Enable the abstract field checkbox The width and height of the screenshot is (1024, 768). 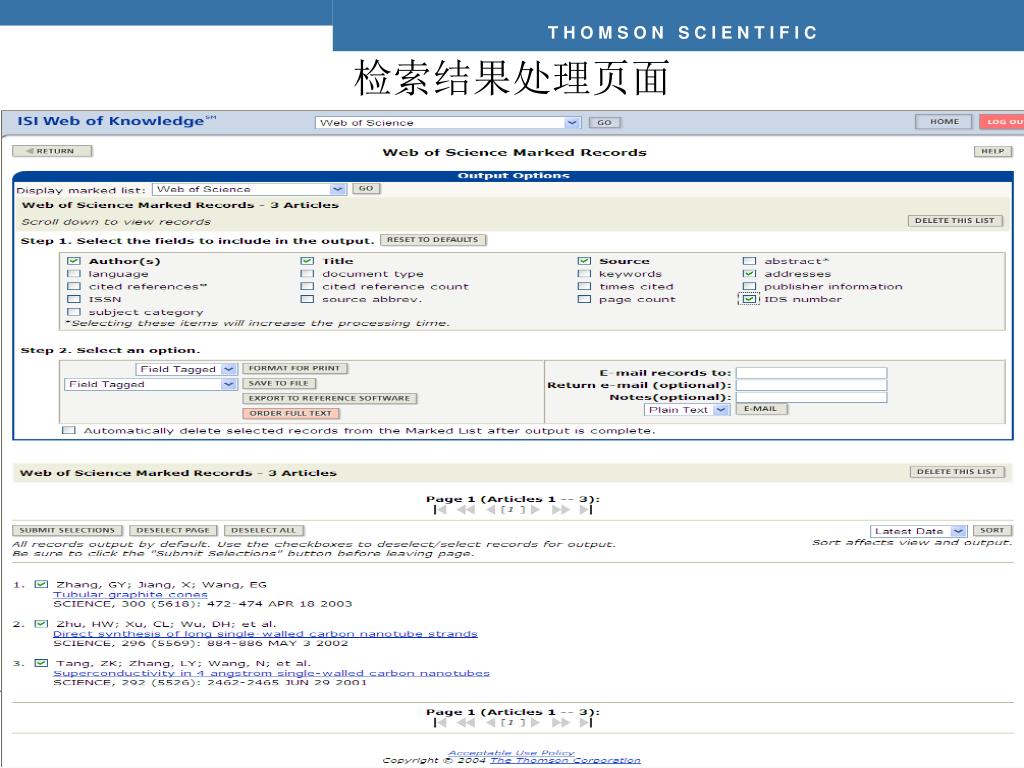coord(749,261)
